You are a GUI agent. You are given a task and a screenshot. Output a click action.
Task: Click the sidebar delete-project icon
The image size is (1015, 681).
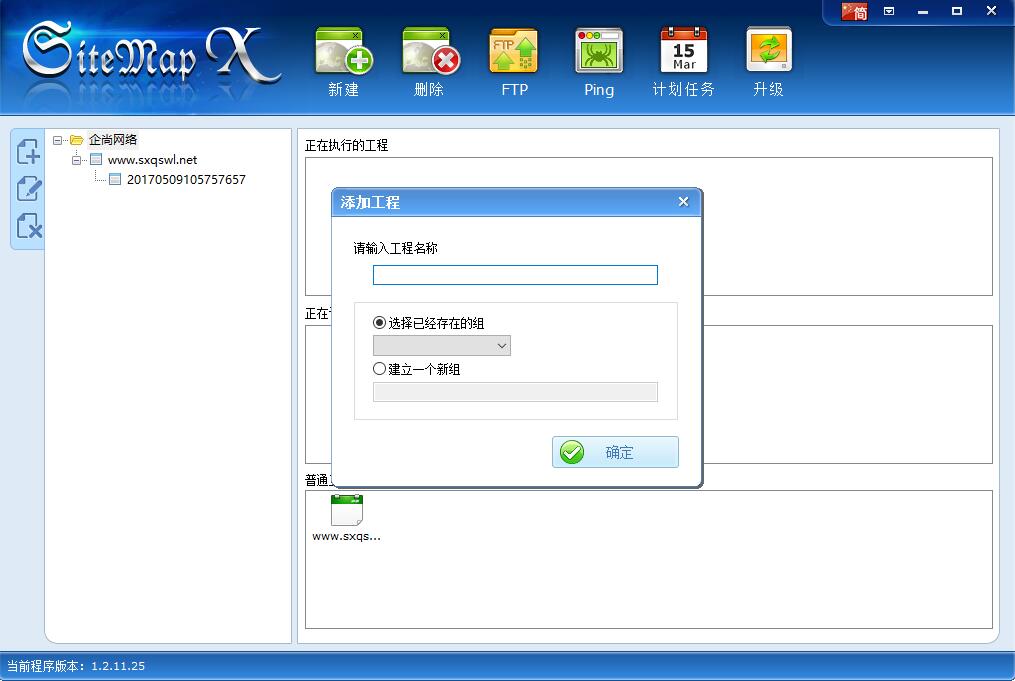coord(29,226)
